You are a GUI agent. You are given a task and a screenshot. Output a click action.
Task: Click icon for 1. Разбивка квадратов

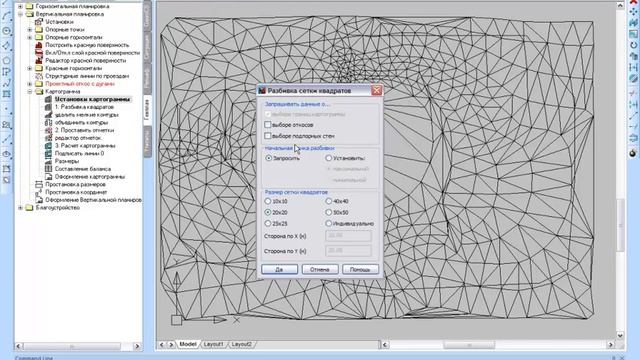tap(48, 107)
